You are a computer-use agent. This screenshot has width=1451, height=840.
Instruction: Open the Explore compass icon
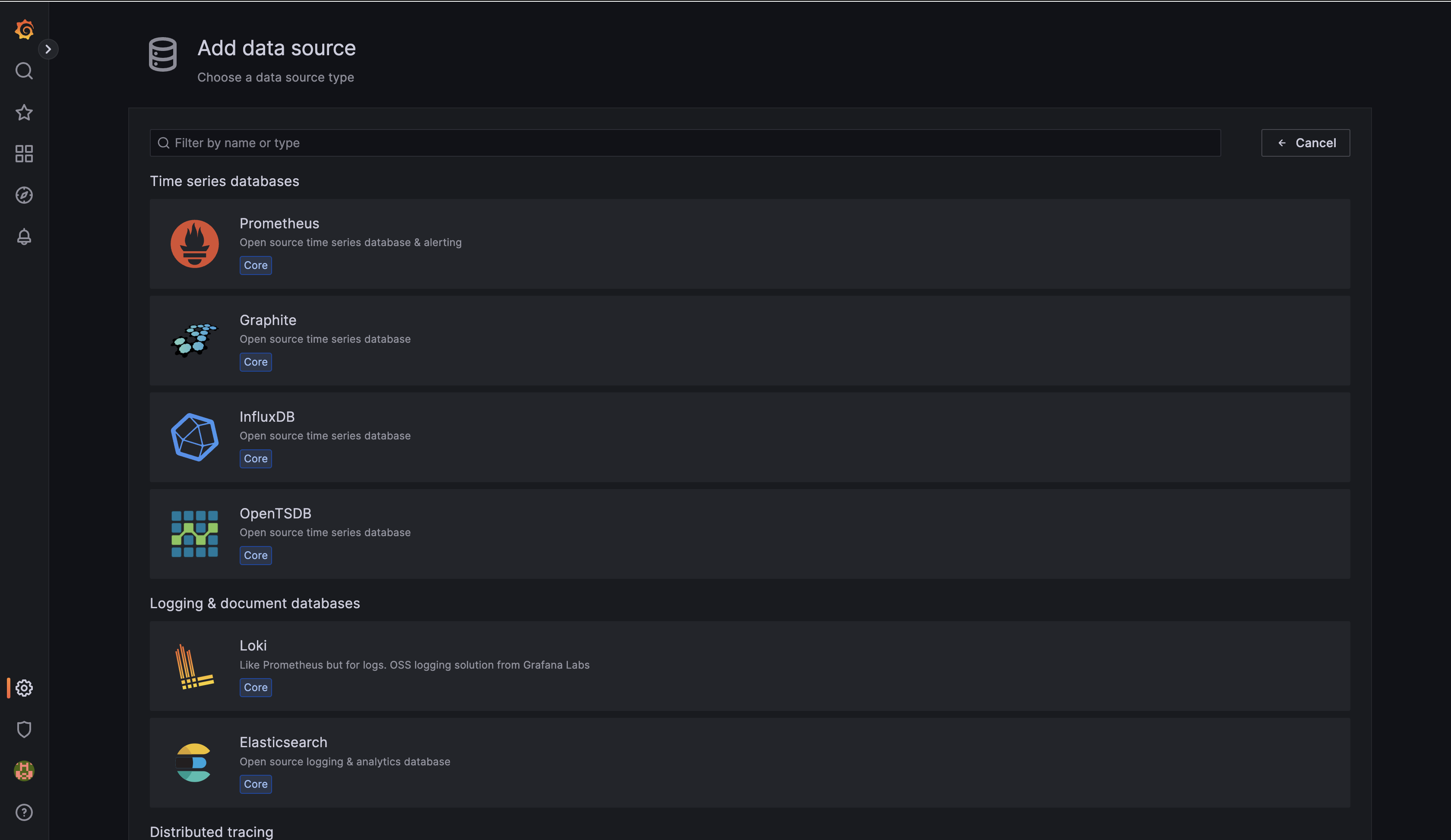coord(24,195)
